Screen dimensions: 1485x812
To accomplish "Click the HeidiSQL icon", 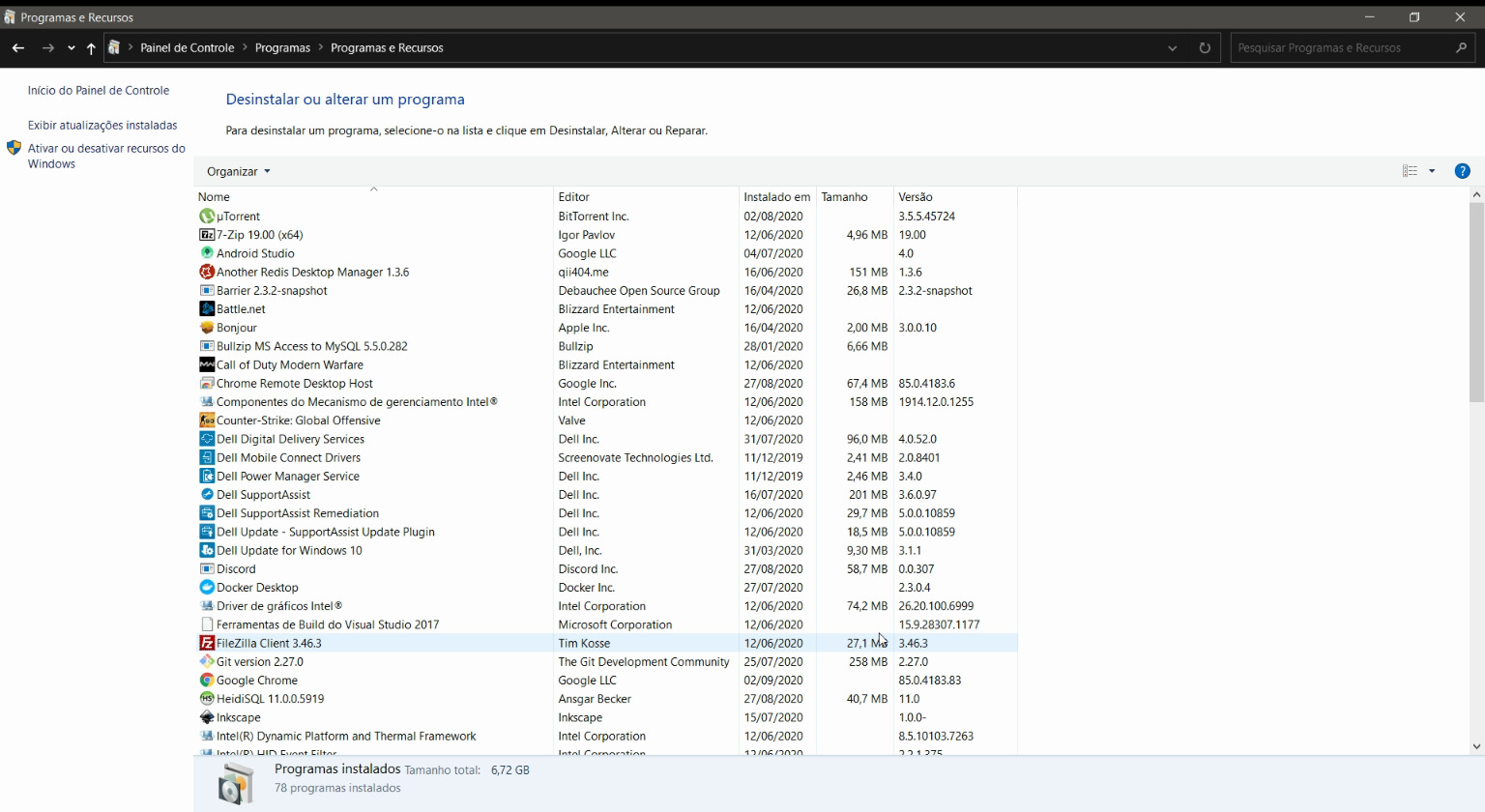I will (206, 699).
